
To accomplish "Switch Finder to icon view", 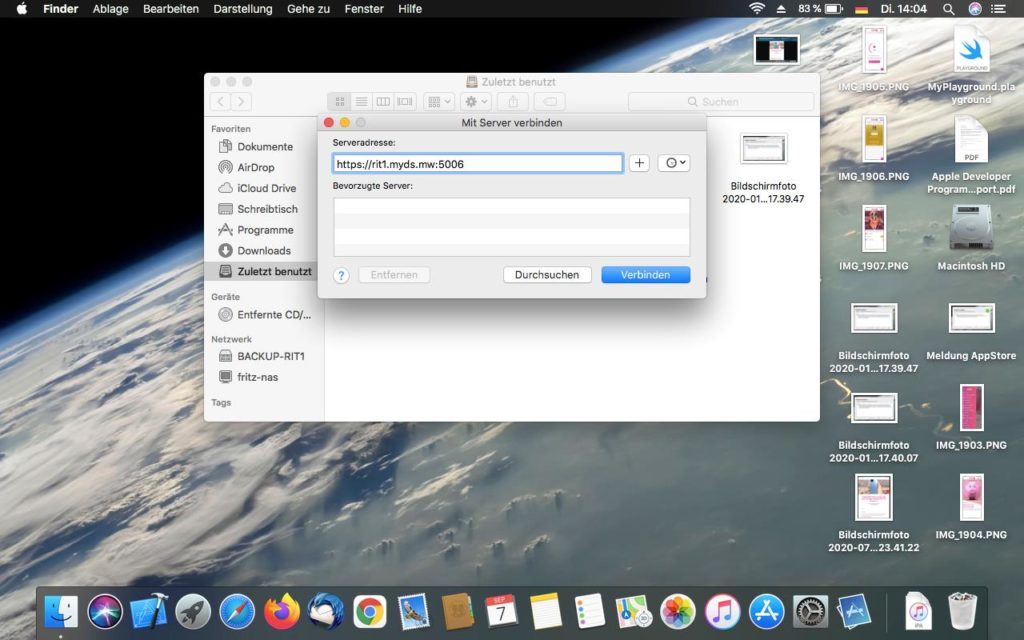I will click(x=340, y=102).
